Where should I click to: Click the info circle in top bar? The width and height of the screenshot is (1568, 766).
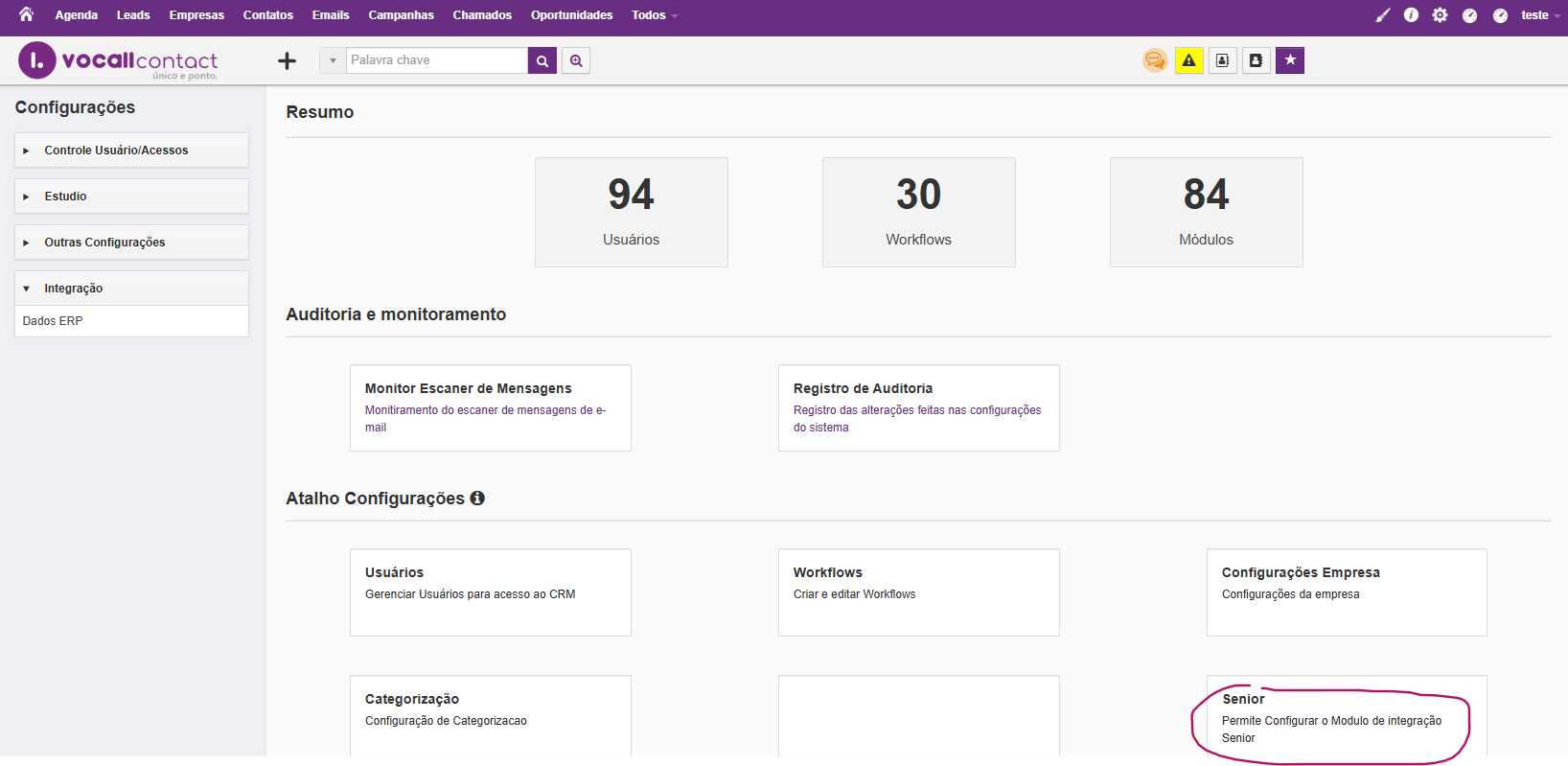[x=1411, y=15]
